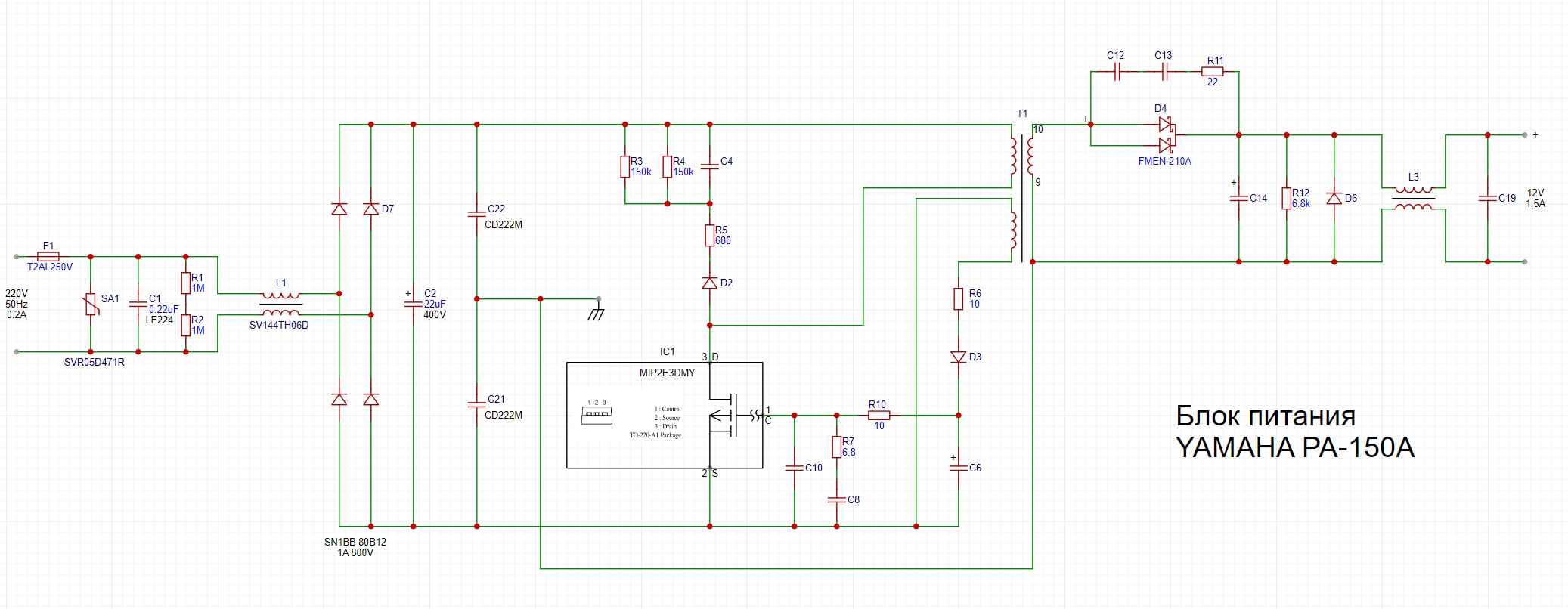Screen dimensions: 1568x609
Task: Select capacitor C21 symbol
Action: [477, 407]
